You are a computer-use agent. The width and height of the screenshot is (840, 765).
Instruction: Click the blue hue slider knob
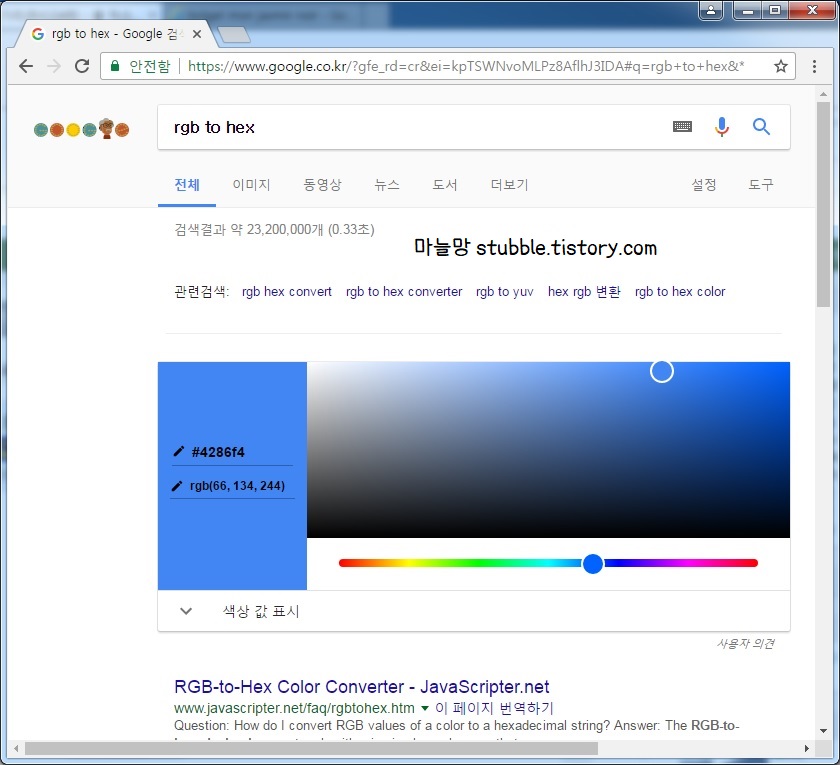[x=592, y=563]
